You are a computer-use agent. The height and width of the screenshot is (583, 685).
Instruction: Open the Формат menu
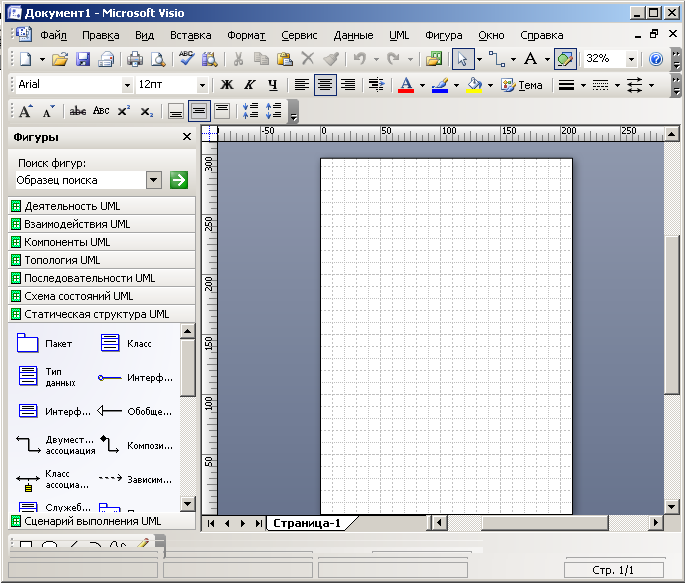tap(246, 35)
